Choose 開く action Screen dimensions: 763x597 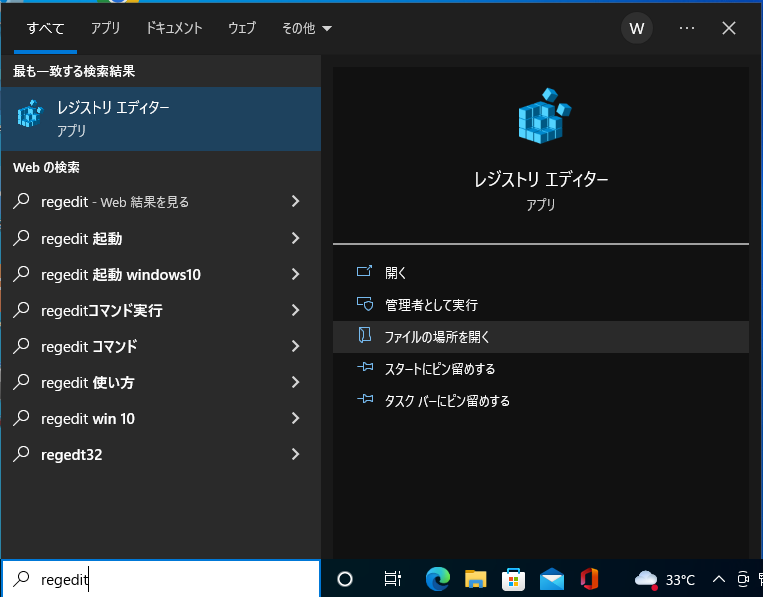tap(541, 272)
